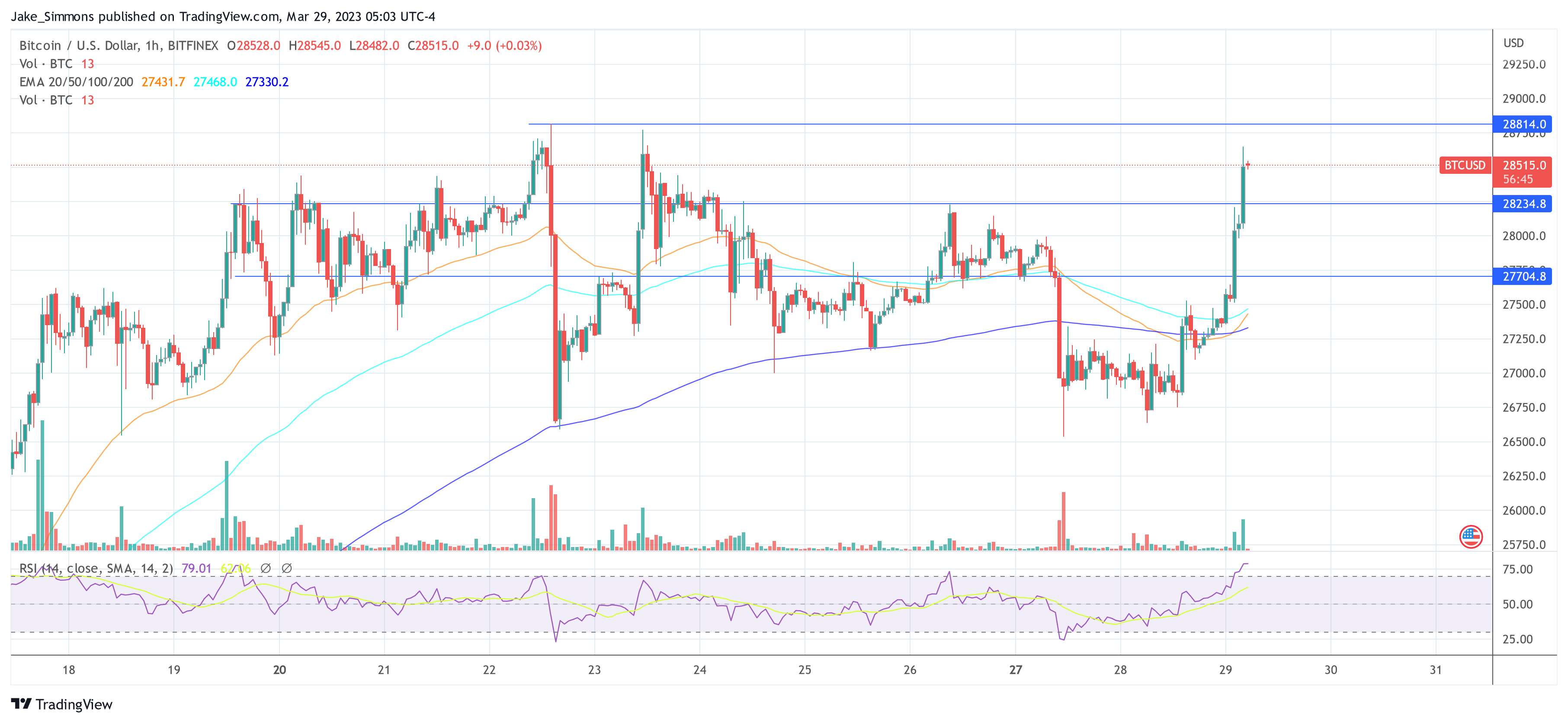The width and height of the screenshot is (1568, 723).
Task: Click the TradingView wordmark at bottom
Action: (x=74, y=704)
